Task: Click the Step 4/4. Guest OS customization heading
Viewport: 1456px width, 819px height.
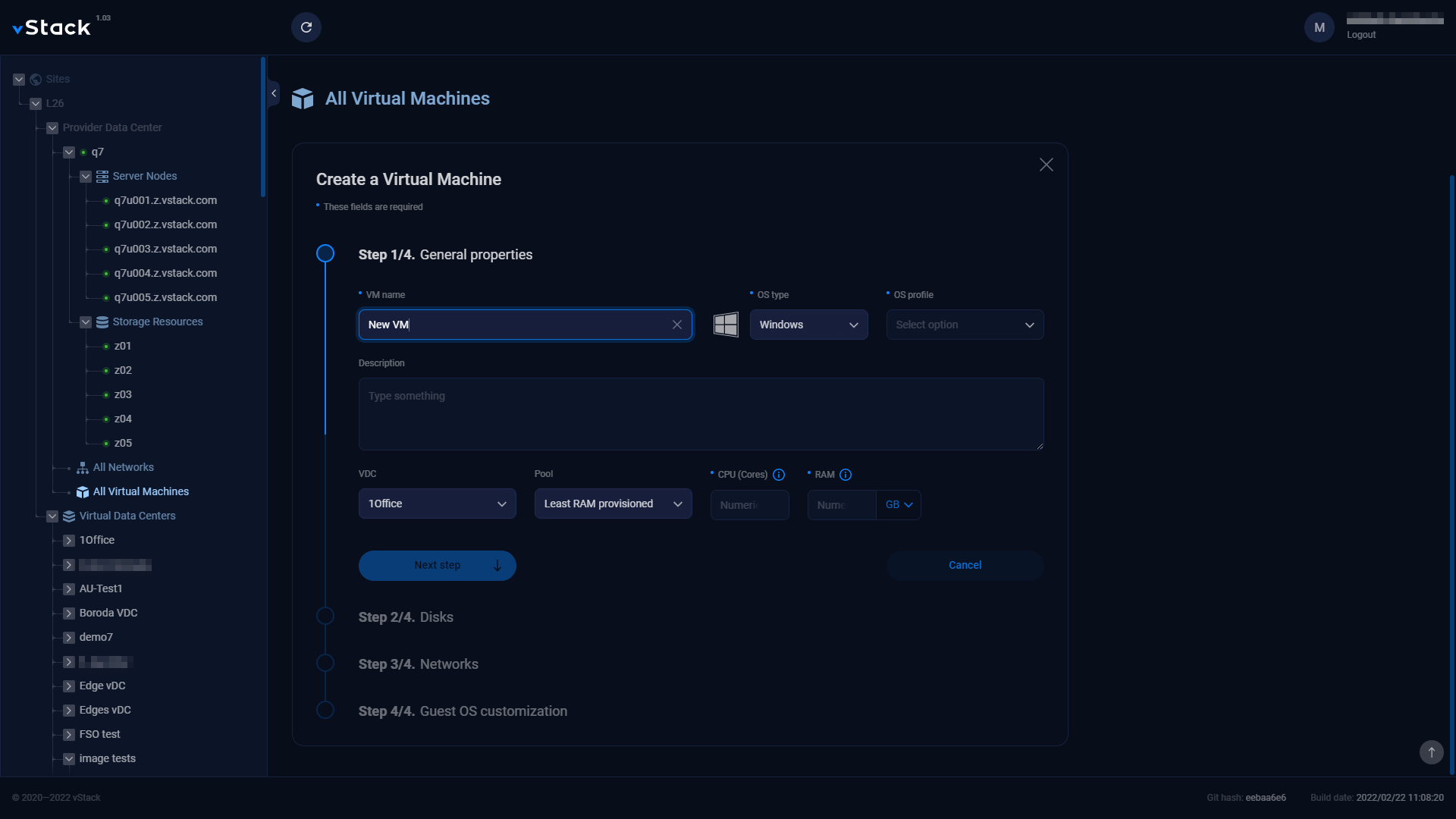Action: click(463, 711)
